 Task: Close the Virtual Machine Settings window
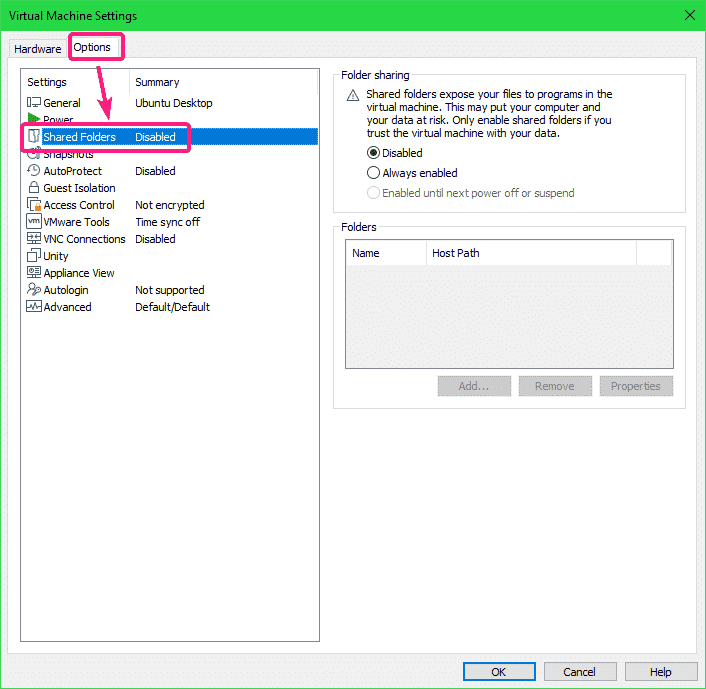pos(690,15)
